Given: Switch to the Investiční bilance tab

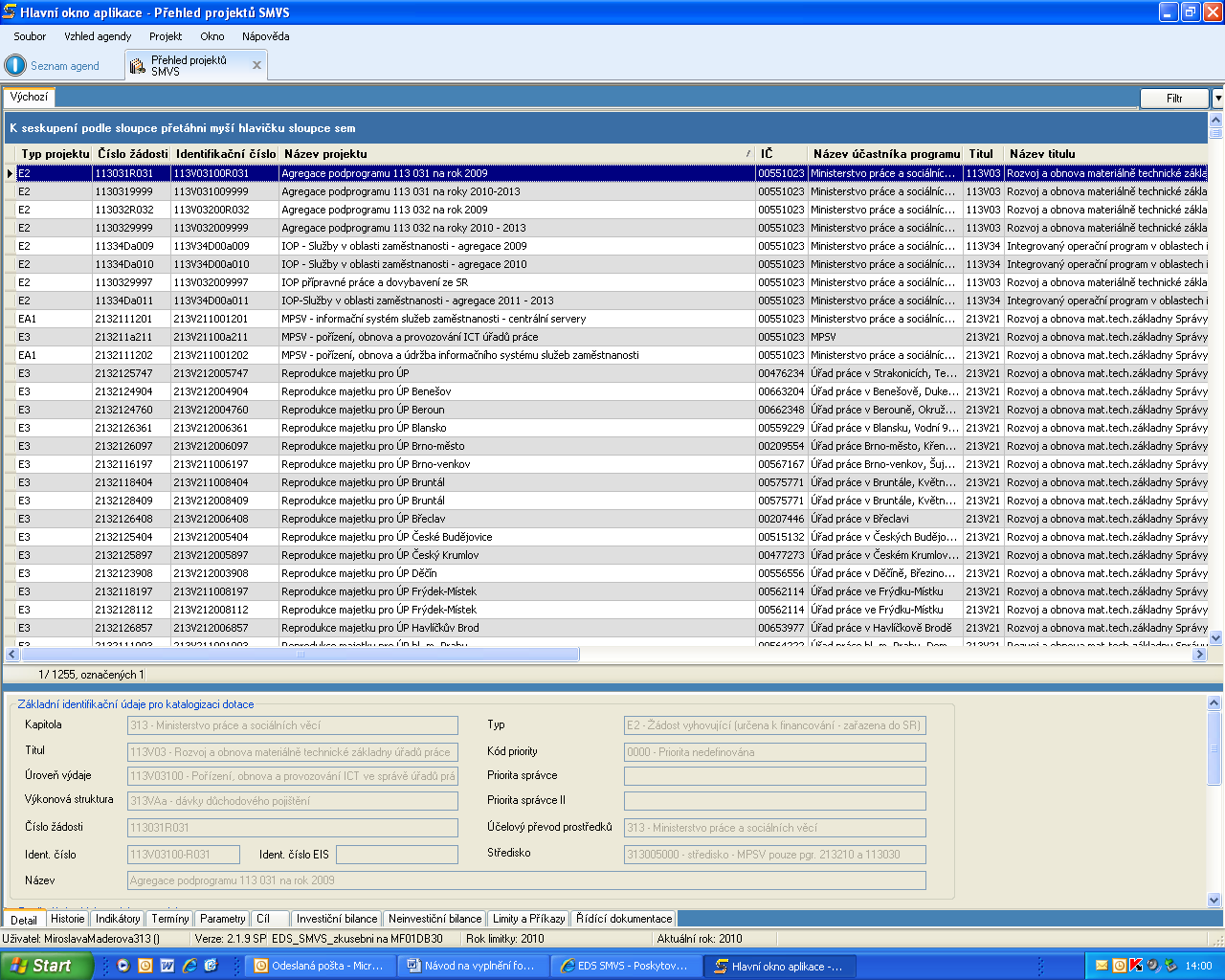Looking at the screenshot, I should point(337,919).
